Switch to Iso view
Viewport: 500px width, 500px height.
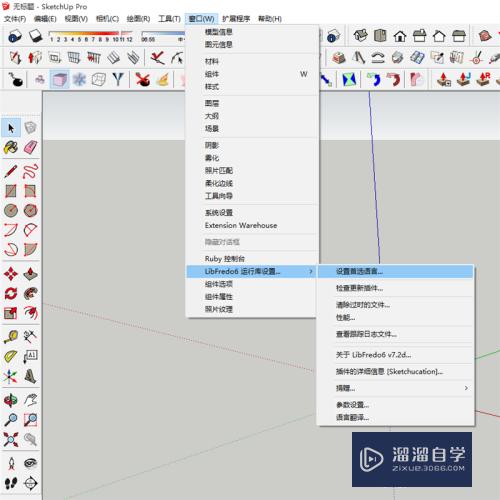(360, 35)
